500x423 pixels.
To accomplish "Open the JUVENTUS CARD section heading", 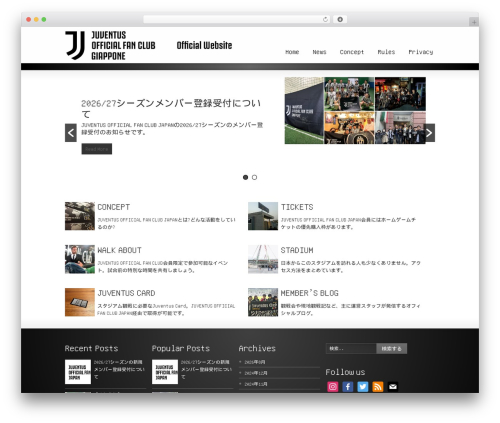I will point(126,293).
